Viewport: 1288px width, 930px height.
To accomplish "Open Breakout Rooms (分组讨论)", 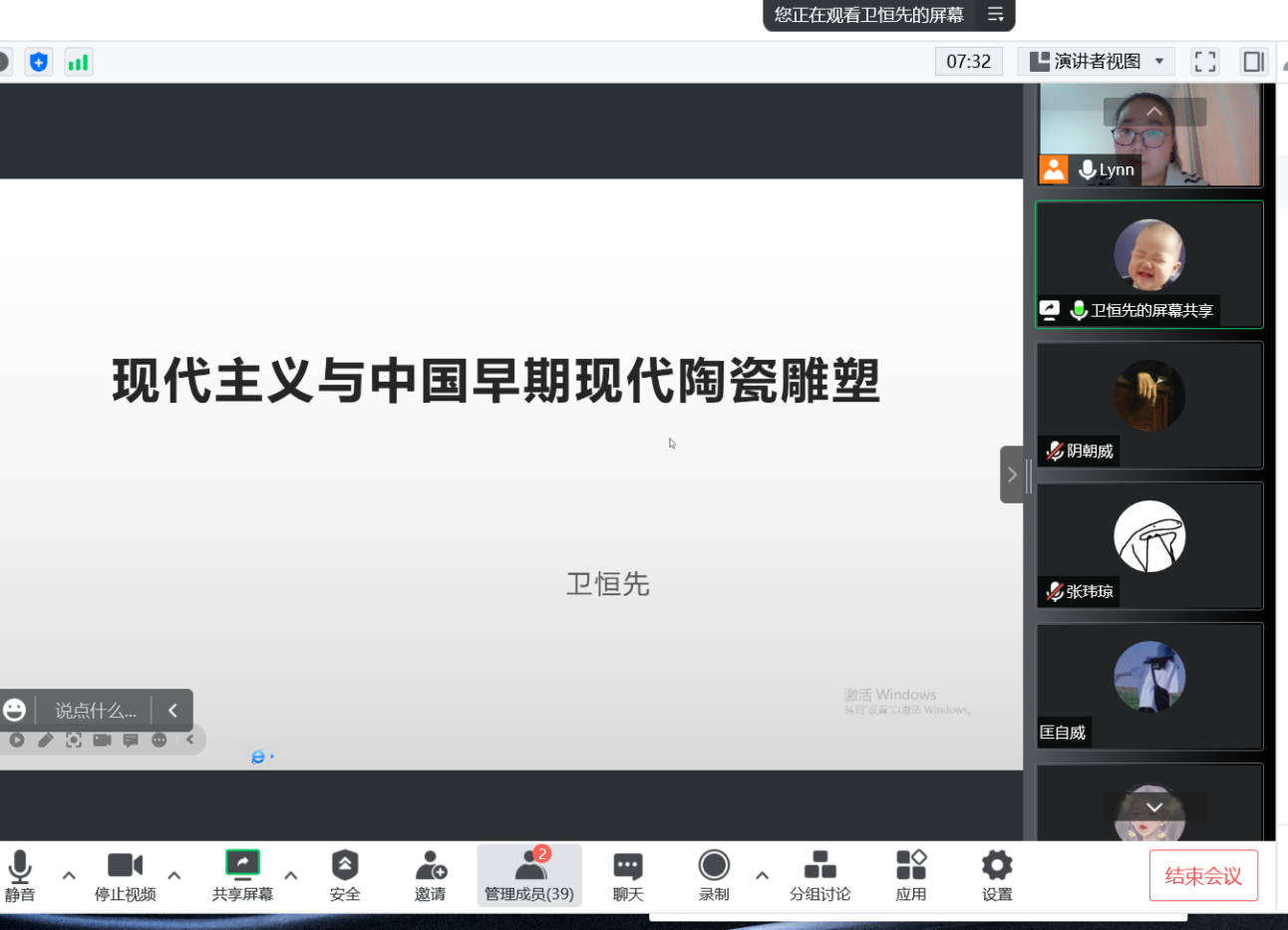I will coord(819,874).
